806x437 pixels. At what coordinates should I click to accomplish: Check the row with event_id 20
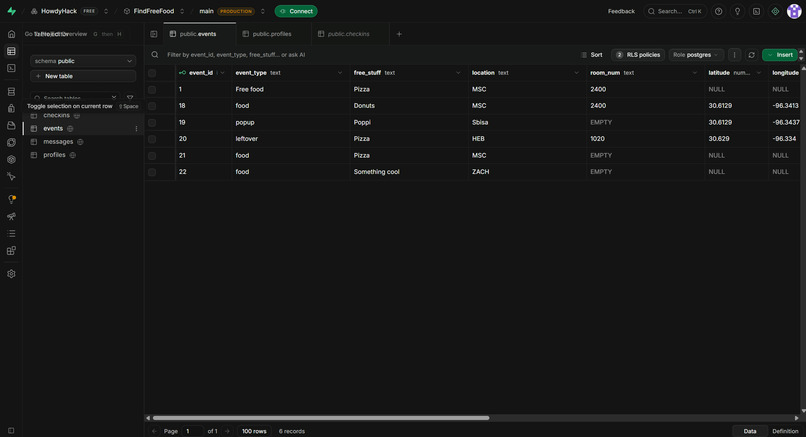coord(152,139)
